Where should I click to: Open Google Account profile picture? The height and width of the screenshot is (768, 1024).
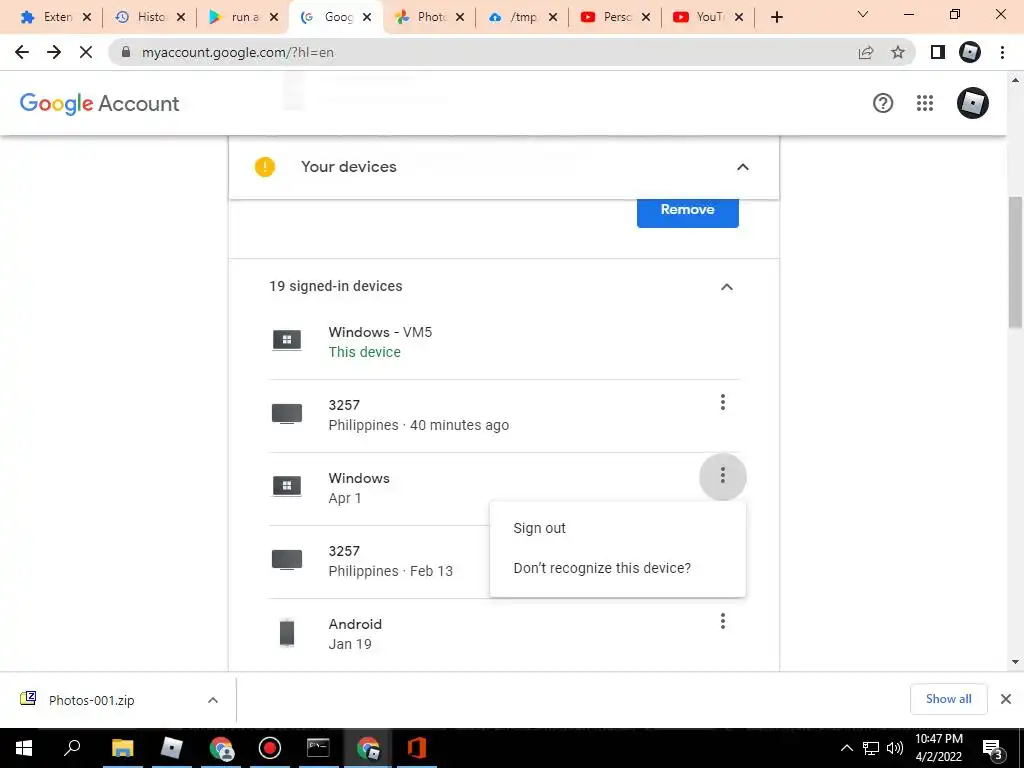click(972, 103)
